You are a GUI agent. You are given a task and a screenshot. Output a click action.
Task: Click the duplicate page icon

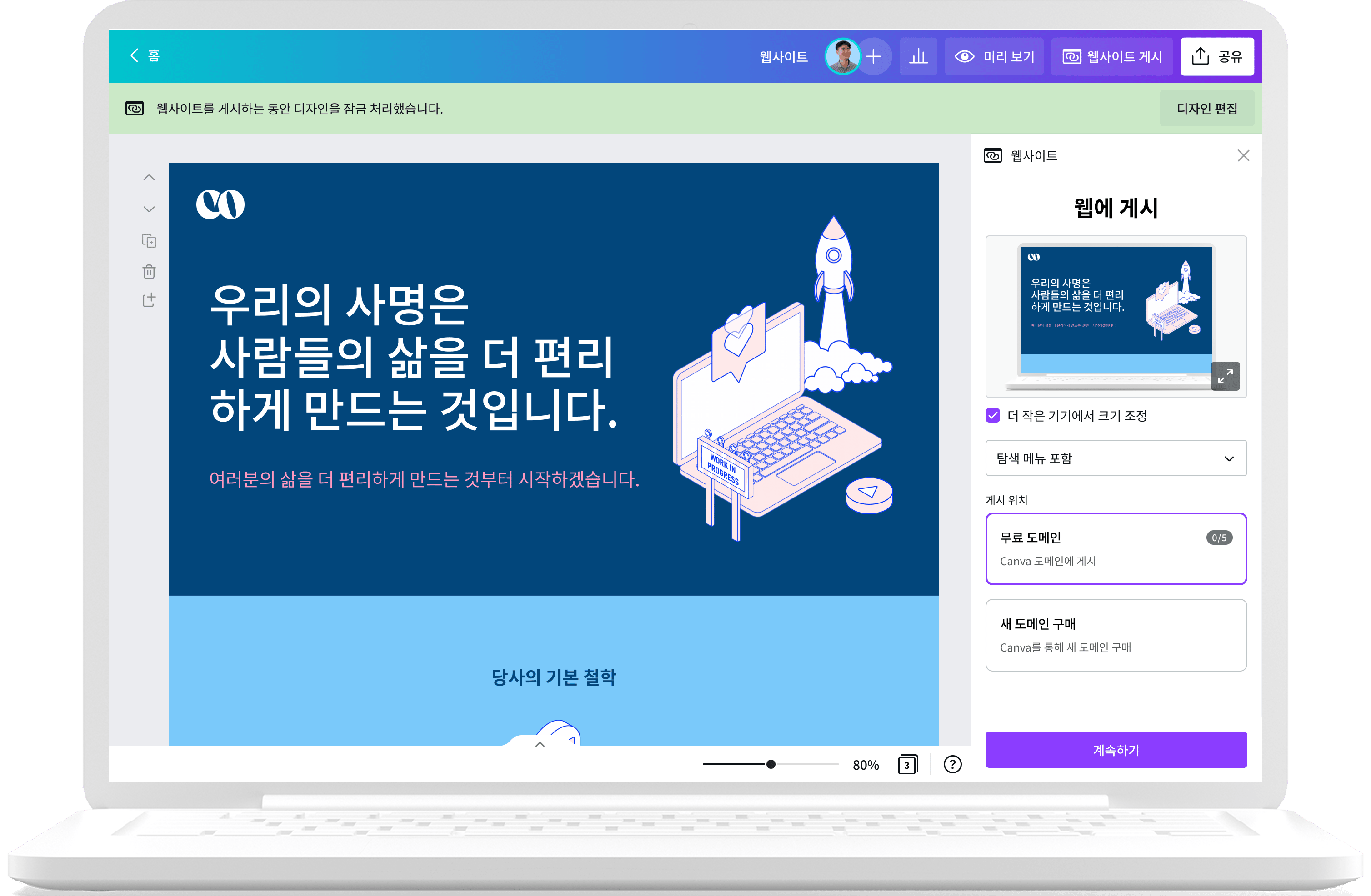(149, 241)
